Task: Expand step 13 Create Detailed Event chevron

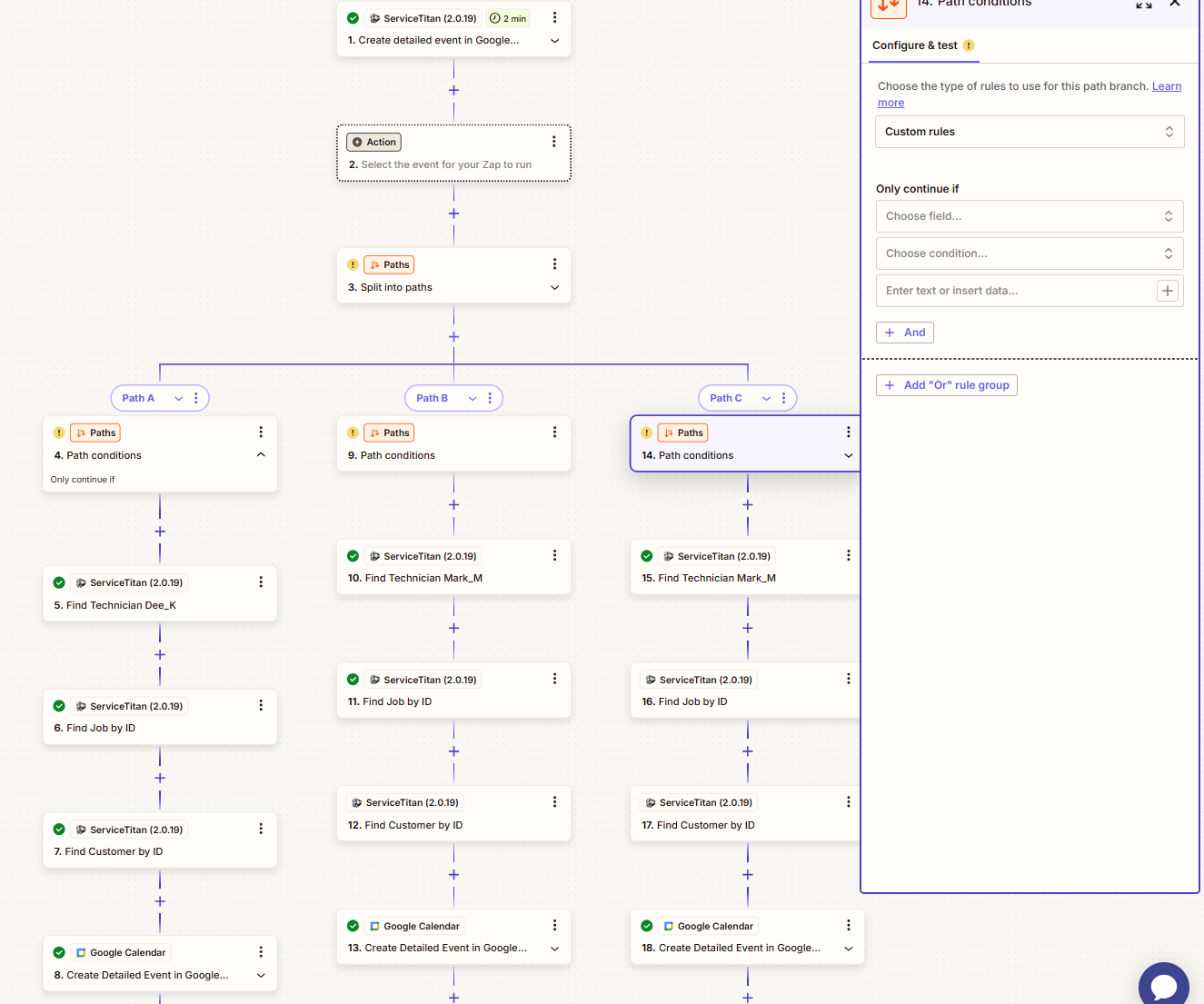Action: point(554,949)
